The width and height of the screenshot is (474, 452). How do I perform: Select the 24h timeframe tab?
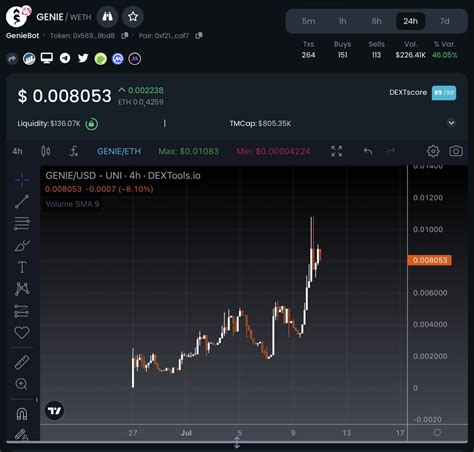pyautogui.click(x=410, y=21)
